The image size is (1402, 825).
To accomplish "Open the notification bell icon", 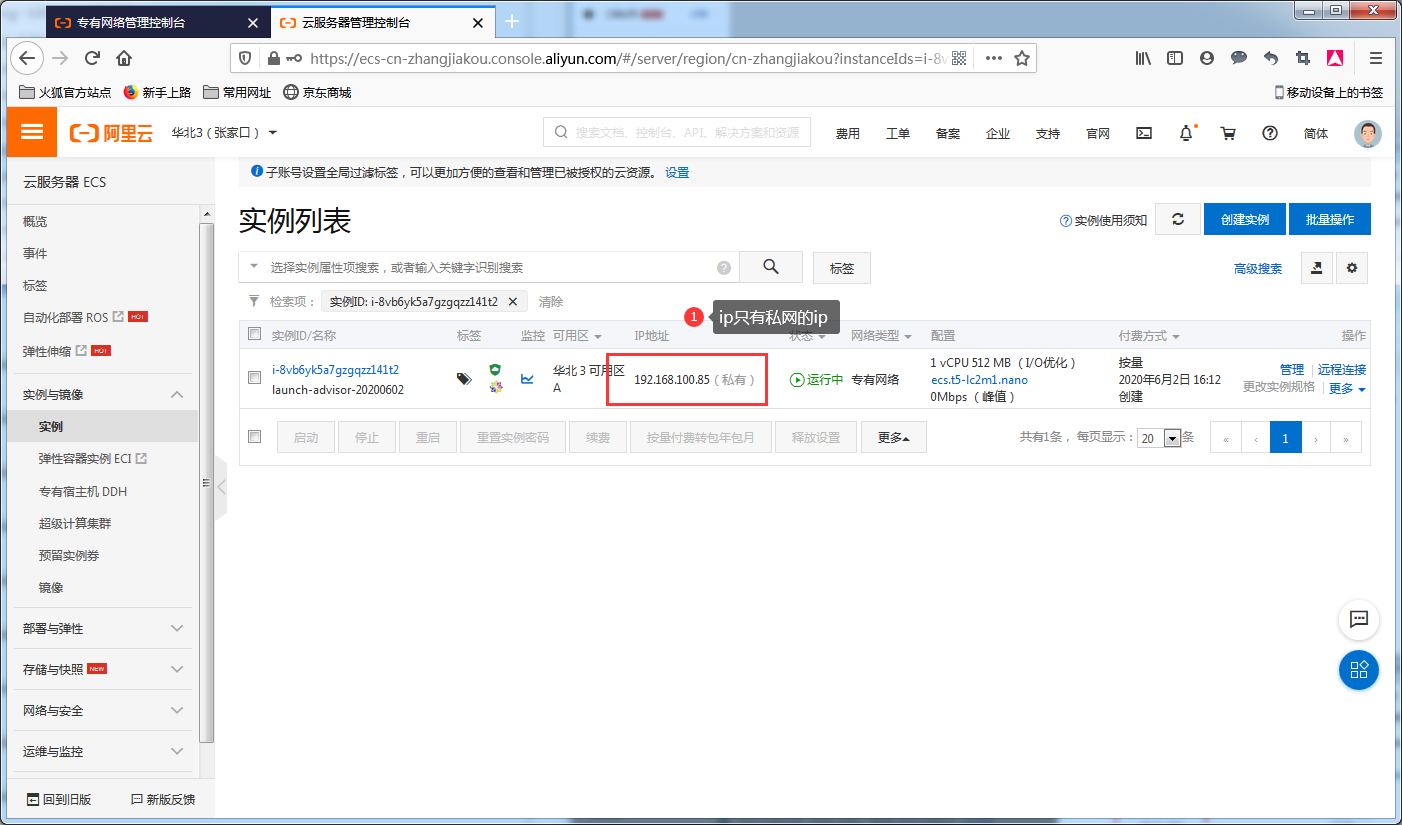I will pyautogui.click(x=1185, y=132).
